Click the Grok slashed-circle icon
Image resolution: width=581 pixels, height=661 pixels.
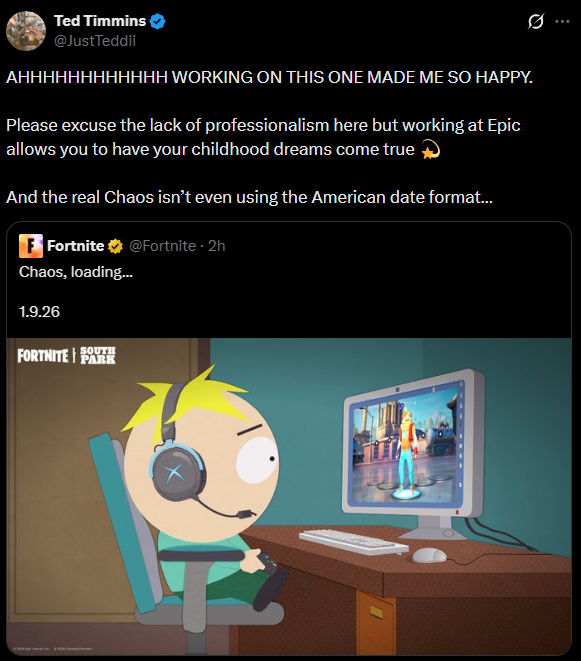coord(535,21)
